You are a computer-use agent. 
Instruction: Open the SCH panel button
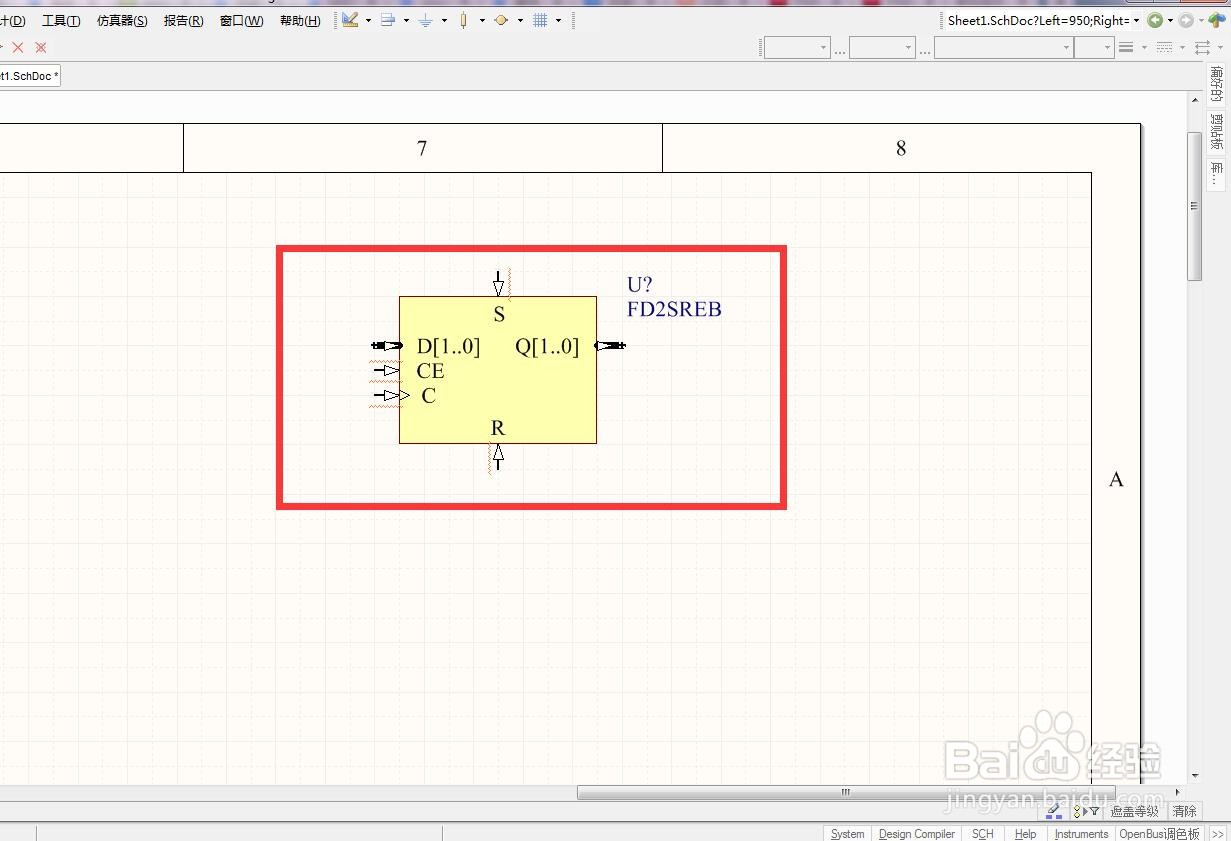point(983,833)
